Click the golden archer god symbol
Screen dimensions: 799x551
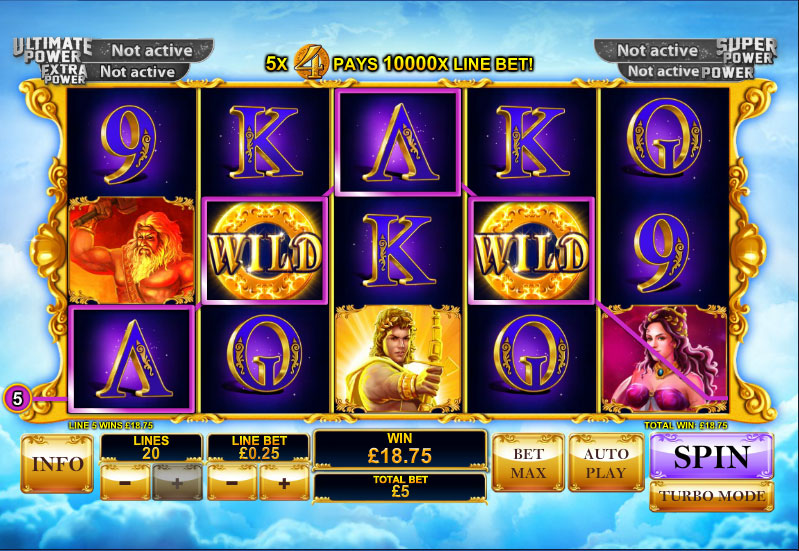pos(398,358)
